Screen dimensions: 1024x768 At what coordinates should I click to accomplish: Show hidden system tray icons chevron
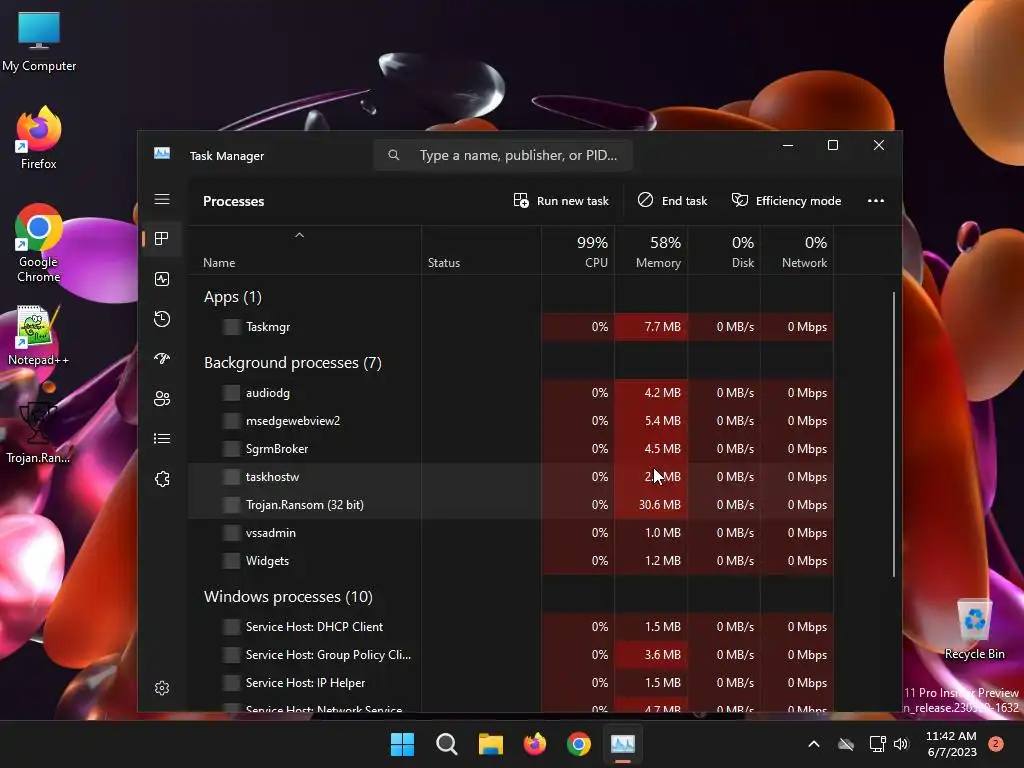pyautogui.click(x=814, y=744)
